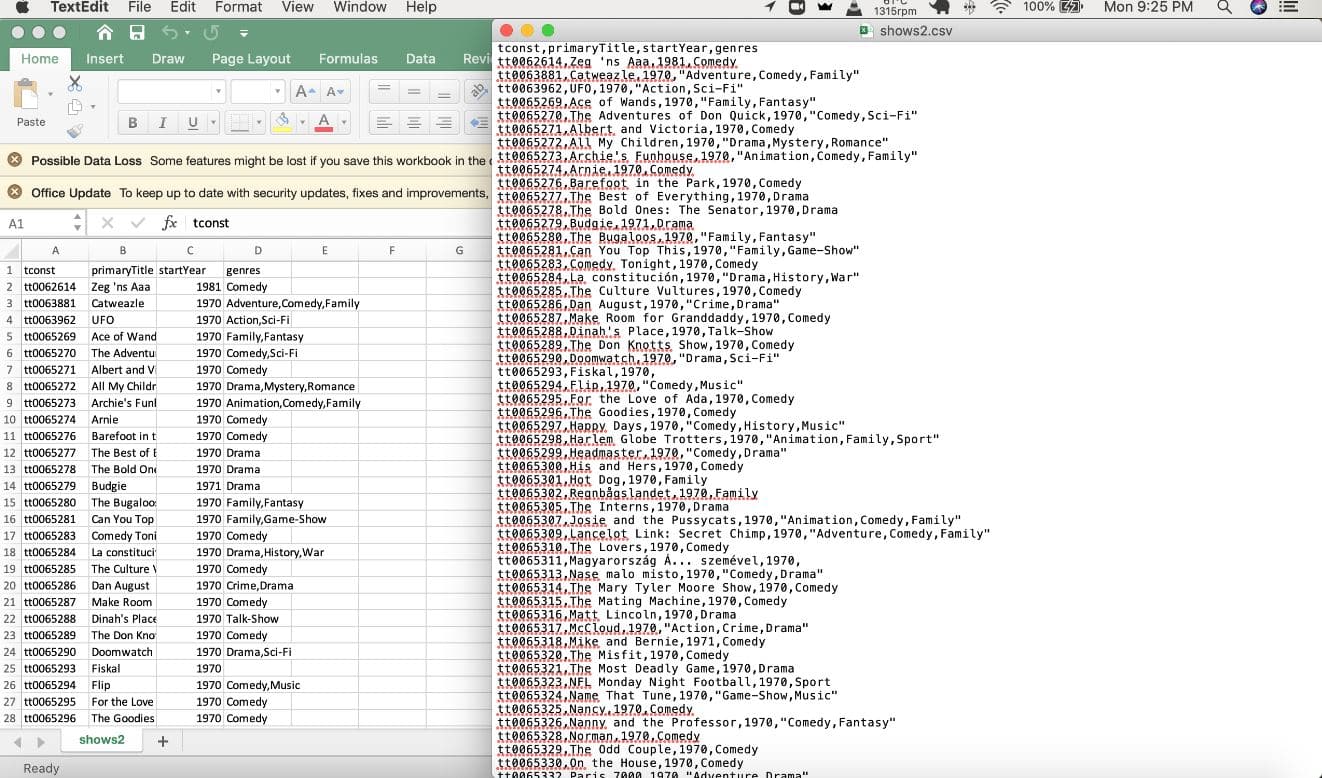Toggle Top Align for cell text

(x=382, y=91)
